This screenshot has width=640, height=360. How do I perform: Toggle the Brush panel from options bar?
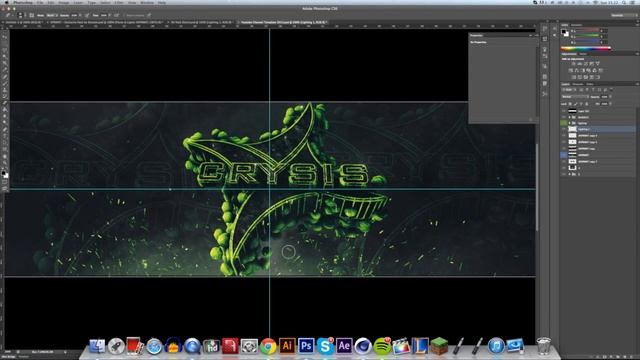coord(32,15)
